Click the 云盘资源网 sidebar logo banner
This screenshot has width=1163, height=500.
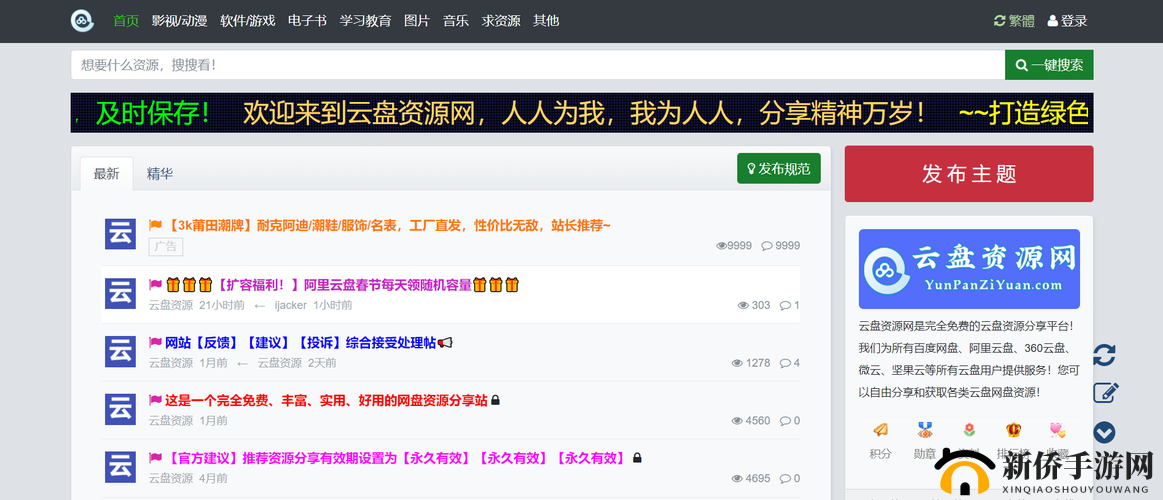point(969,269)
